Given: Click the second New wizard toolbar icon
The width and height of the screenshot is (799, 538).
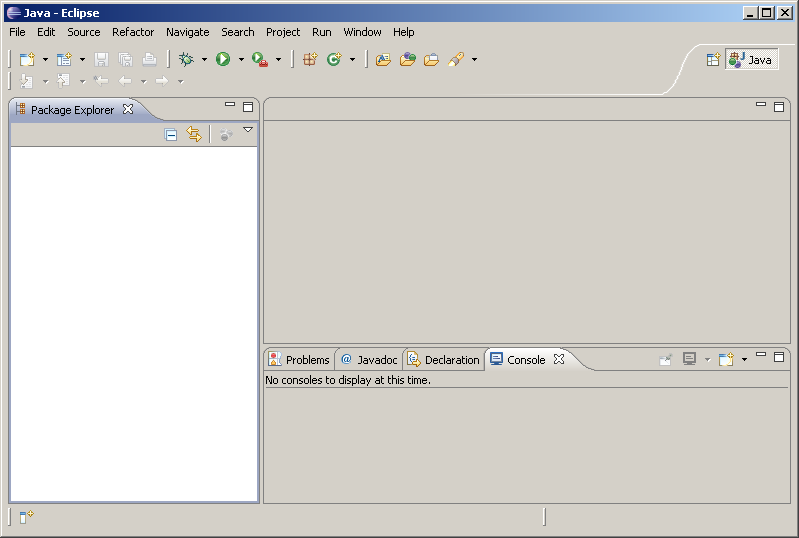Looking at the screenshot, I should tap(64, 60).
